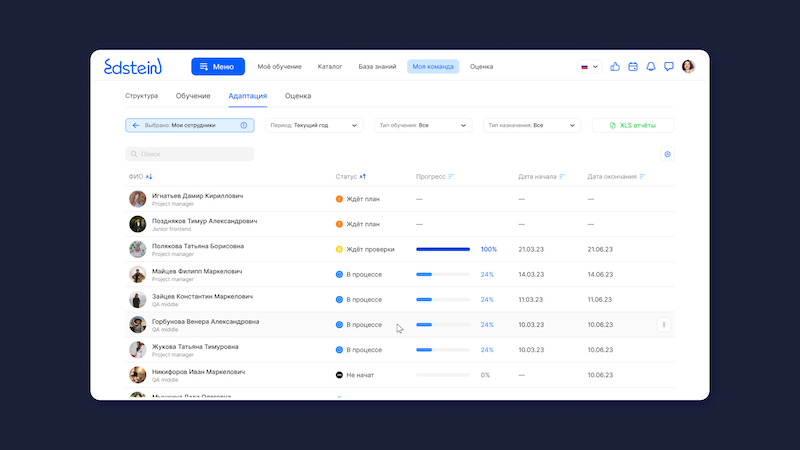Click avatar of Жукова Татьяна Тимуровна
Screen dimensions: 800x450
(137, 350)
